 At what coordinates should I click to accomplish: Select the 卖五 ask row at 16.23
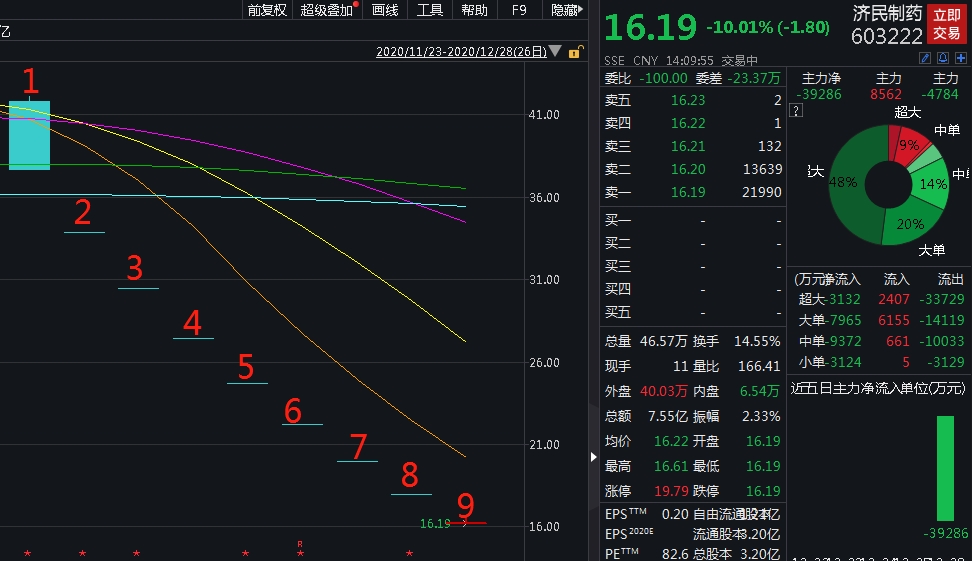692,100
